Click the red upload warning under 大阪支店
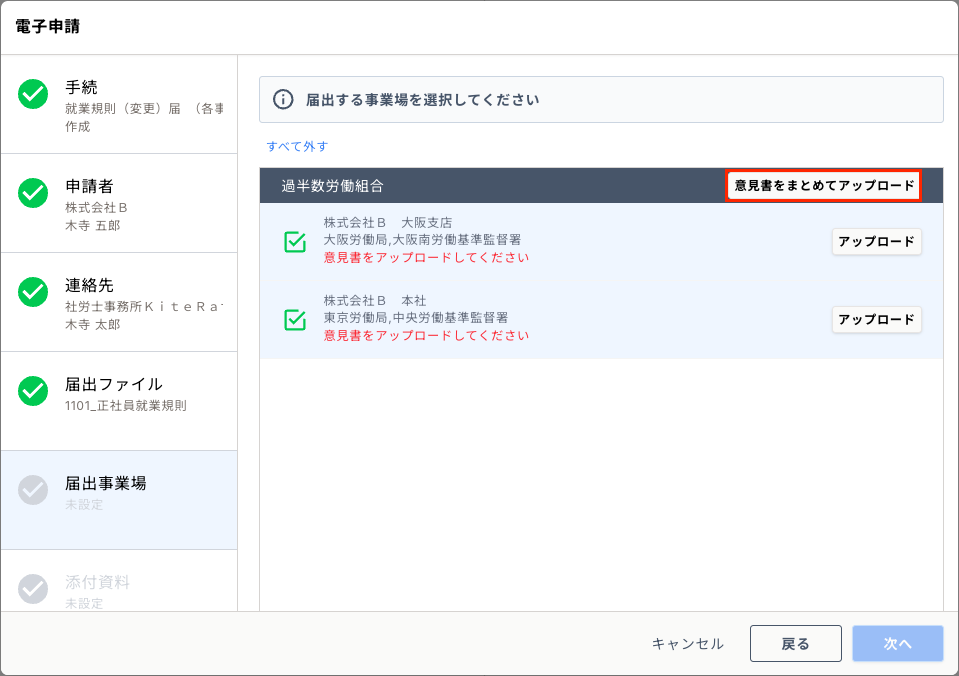Screen dimensions: 959x676 tap(426, 258)
